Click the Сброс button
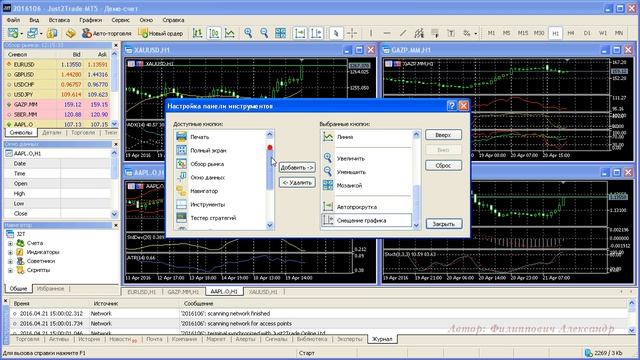This screenshot has width=640, height=360. [x=443, y=165]
